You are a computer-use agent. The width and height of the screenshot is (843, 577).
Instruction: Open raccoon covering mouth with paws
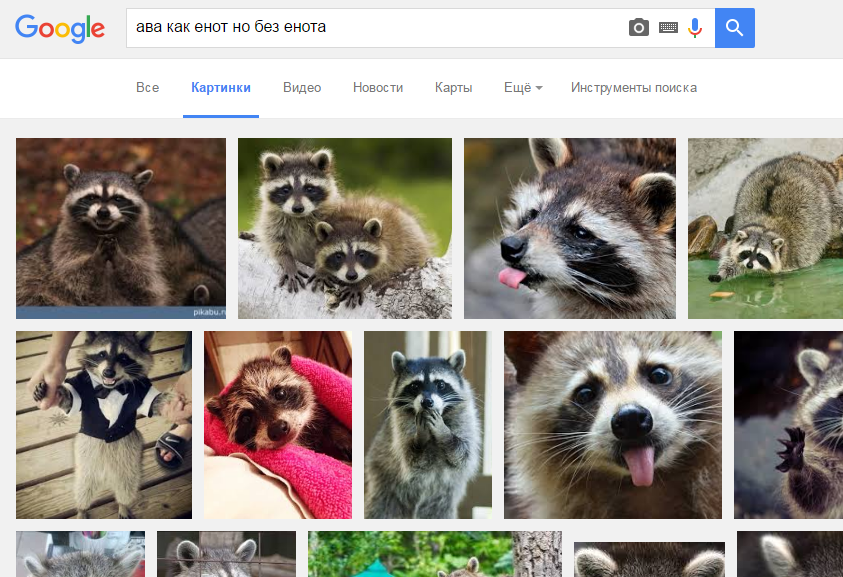(428, 425)
